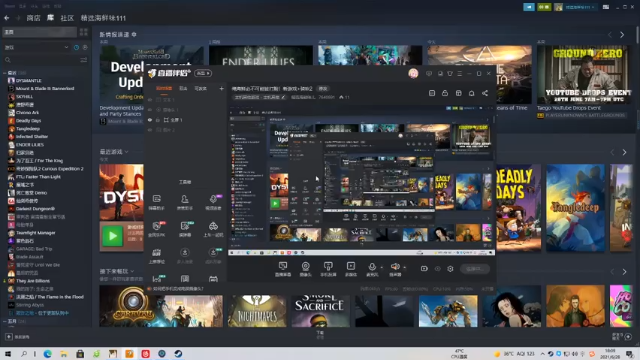The image size is (640, 360).
Task: Open the hamburger menu in the streaming app title bar
Action: tap(460, 73)
